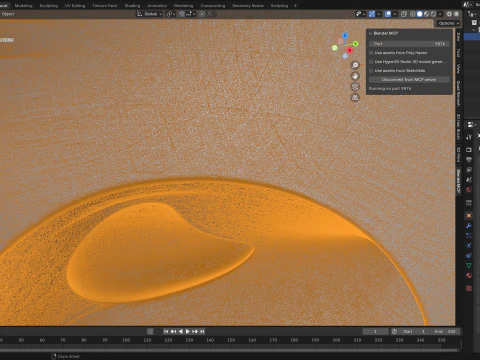Switch to the Geometry Nodes workspace tab
Viewport: 480px width, 360px height.
tap(248, 6)
